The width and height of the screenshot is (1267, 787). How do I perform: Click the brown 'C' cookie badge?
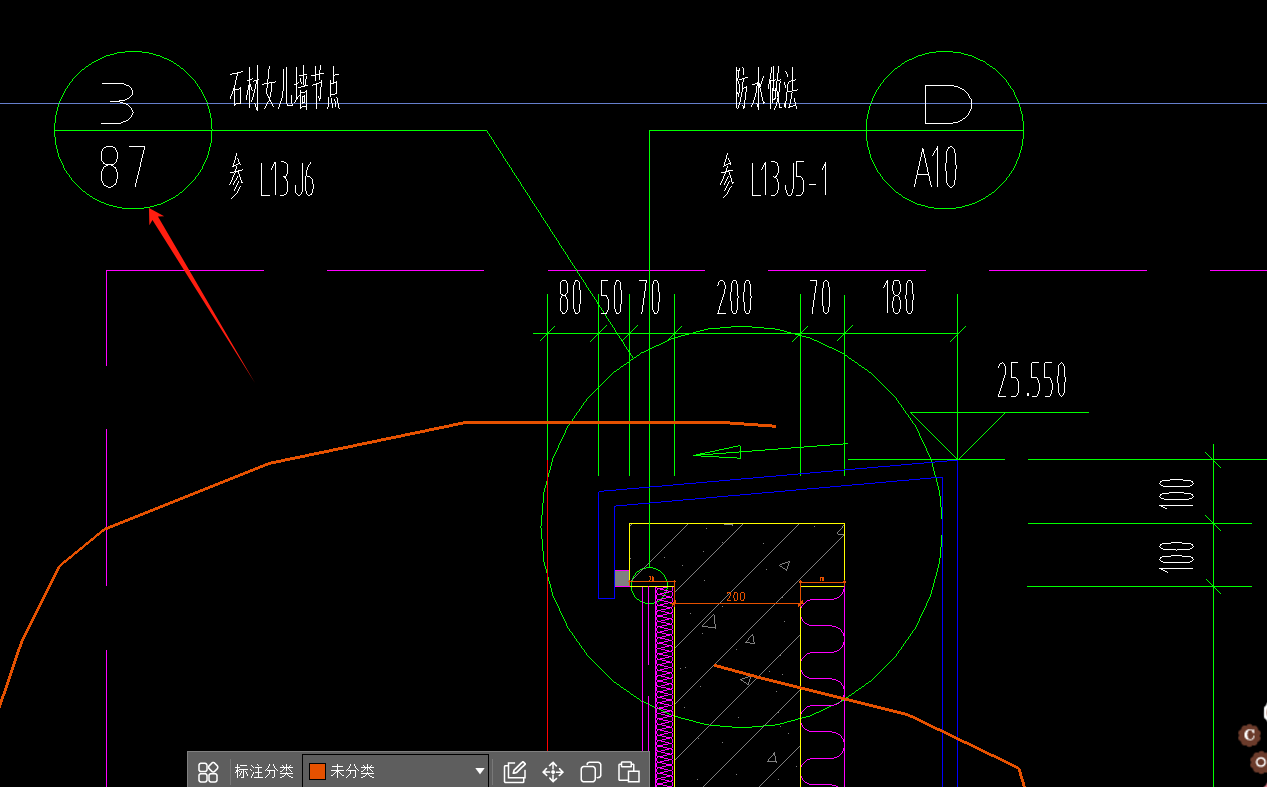tap(1249, 735)
